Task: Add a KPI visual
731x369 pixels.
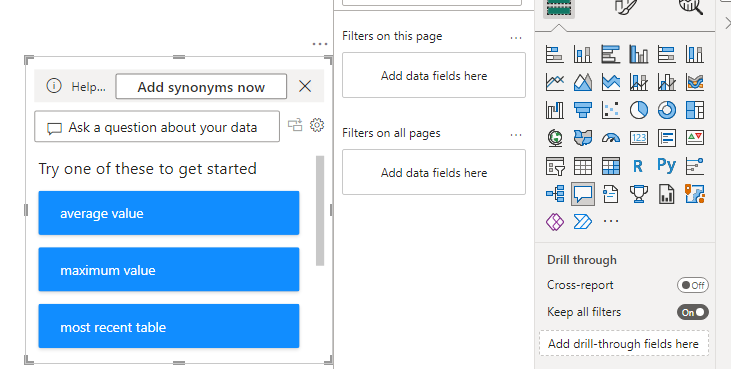Action: point(695,138)
